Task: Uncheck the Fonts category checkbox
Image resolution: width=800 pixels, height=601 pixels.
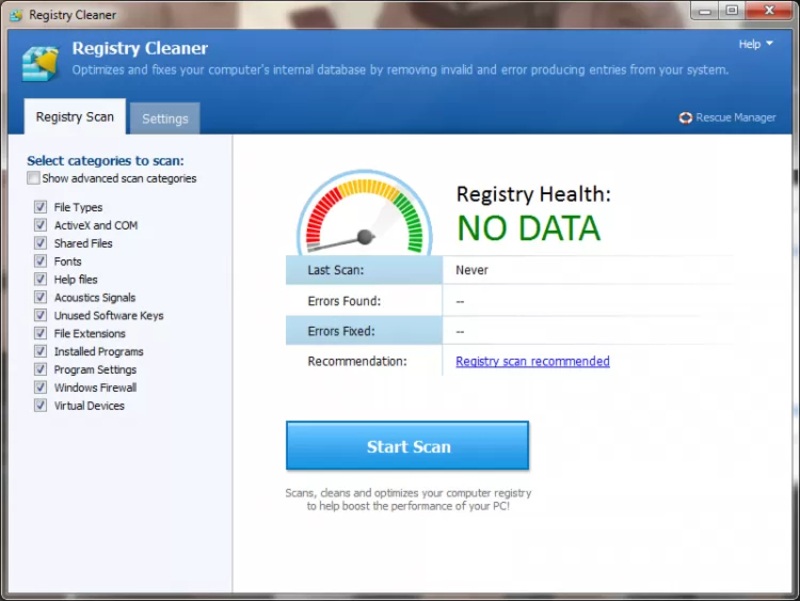Action: 41,261
